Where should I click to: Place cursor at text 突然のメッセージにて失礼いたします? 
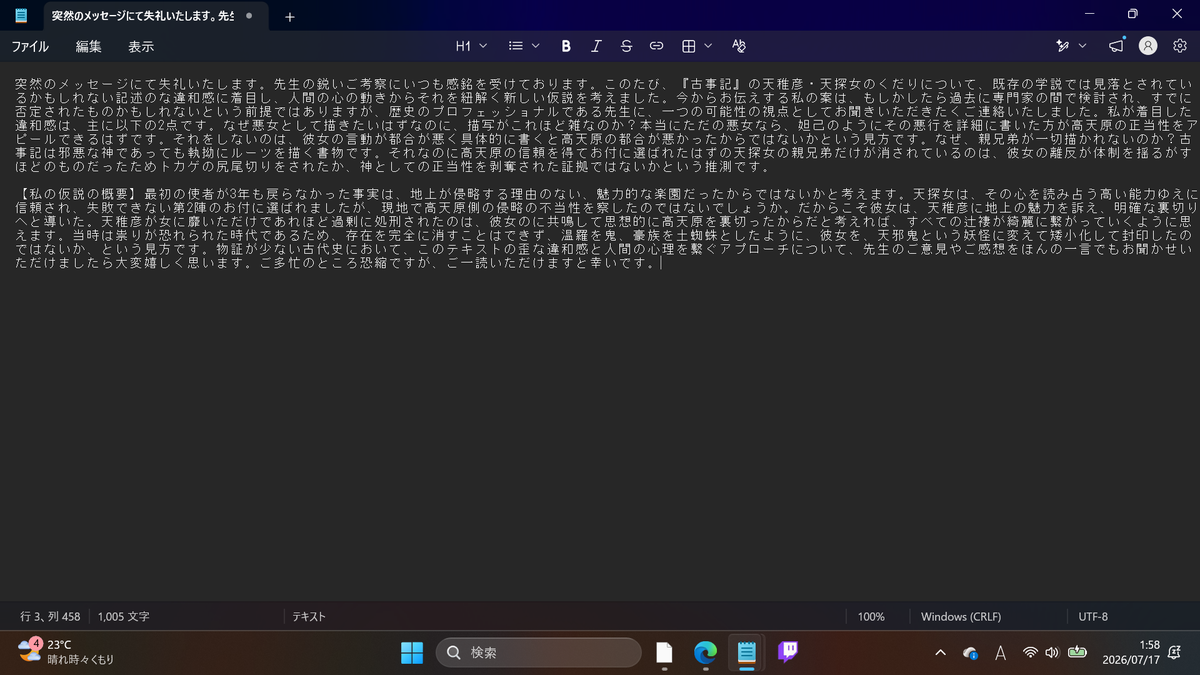139,85
